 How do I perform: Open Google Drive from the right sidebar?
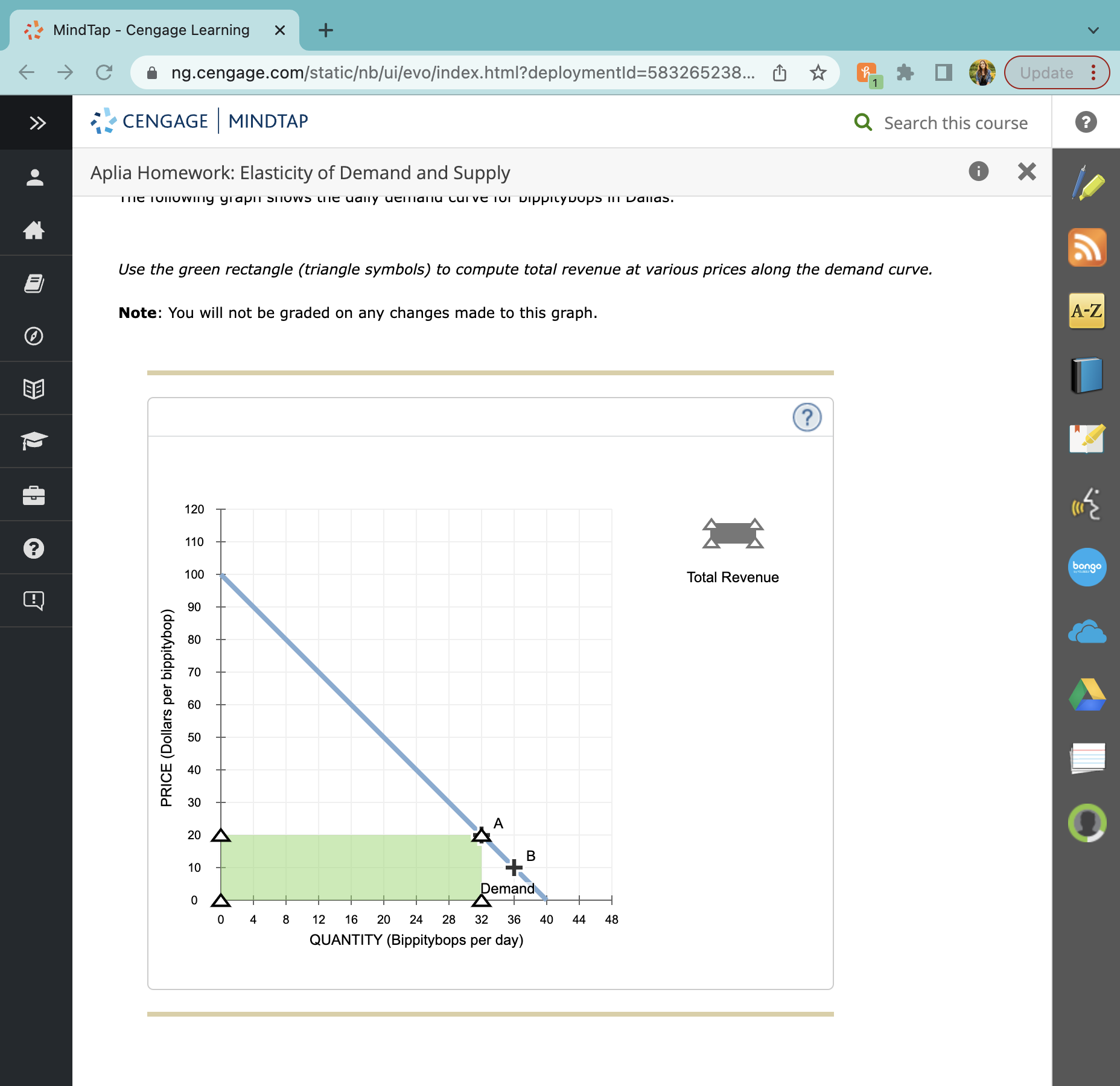(x=1087, y=695)
